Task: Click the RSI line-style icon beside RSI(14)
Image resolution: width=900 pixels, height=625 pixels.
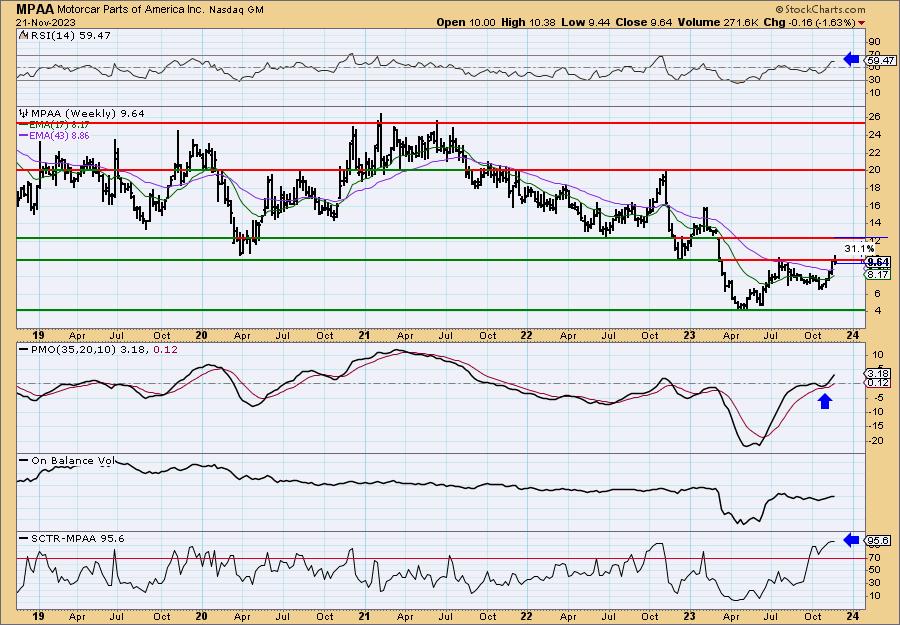Action: (23, 35)
